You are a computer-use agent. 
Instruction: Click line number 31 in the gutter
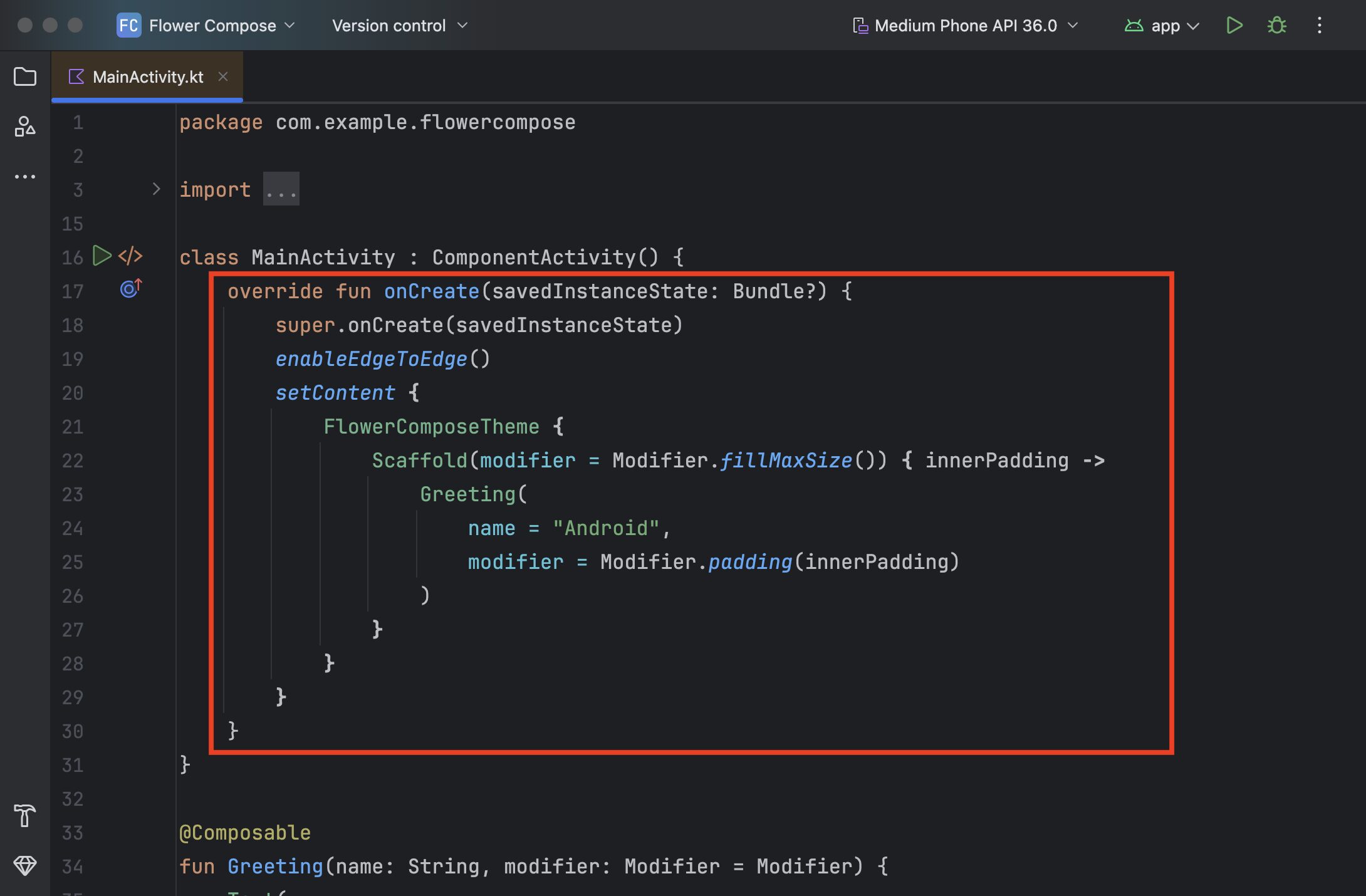(x=73, y=765)
